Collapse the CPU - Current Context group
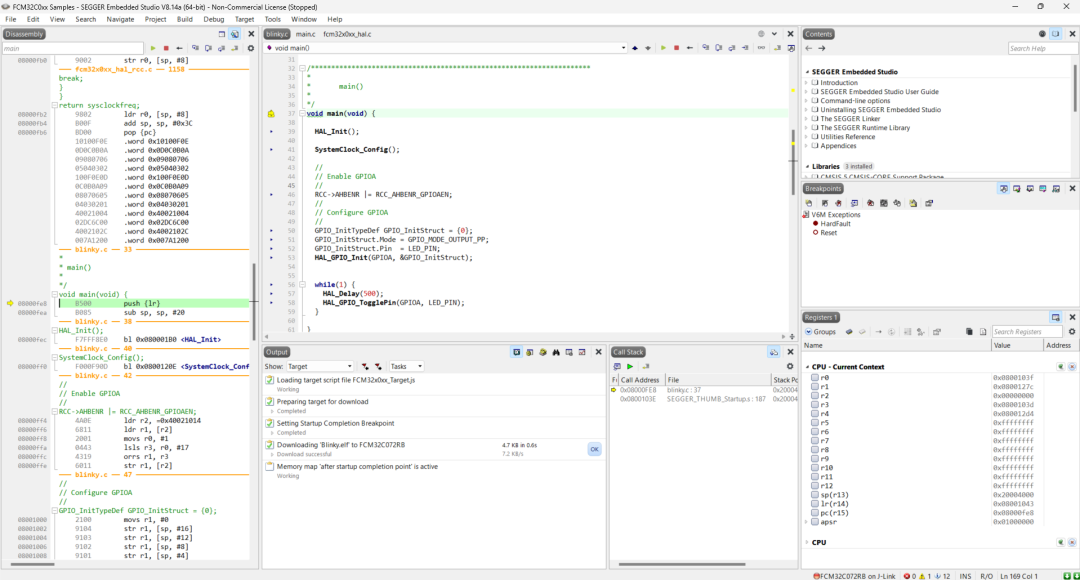 tap(806, 367)
